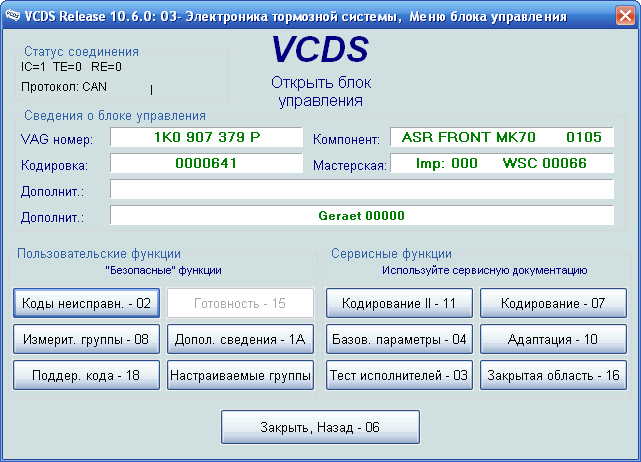Click the IC=1 TE=0 RE=0 status line
641x462 pixels.
[71, 67]
